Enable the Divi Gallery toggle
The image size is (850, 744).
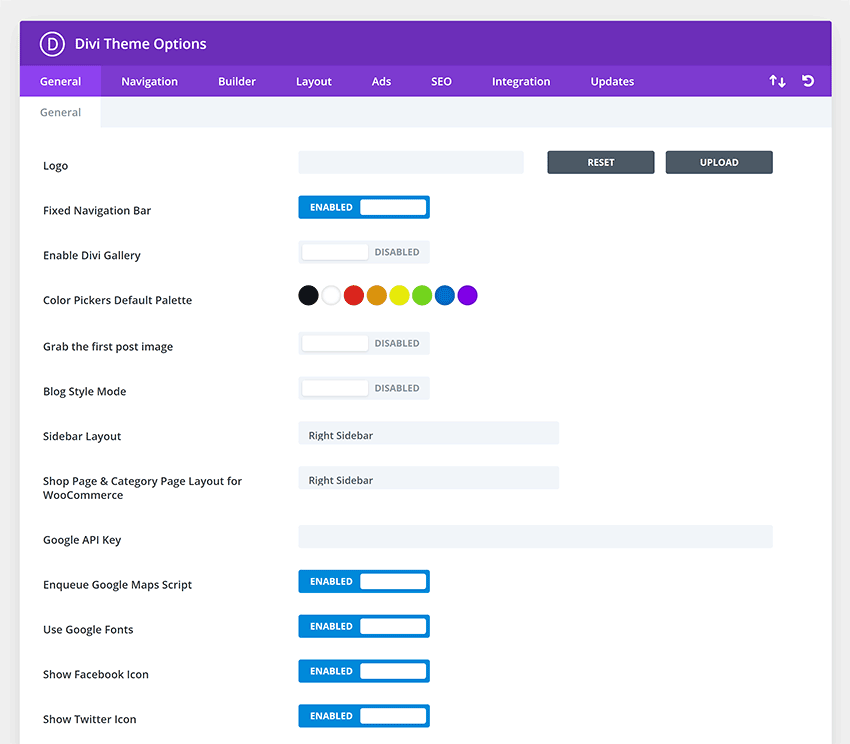point(364,252)
